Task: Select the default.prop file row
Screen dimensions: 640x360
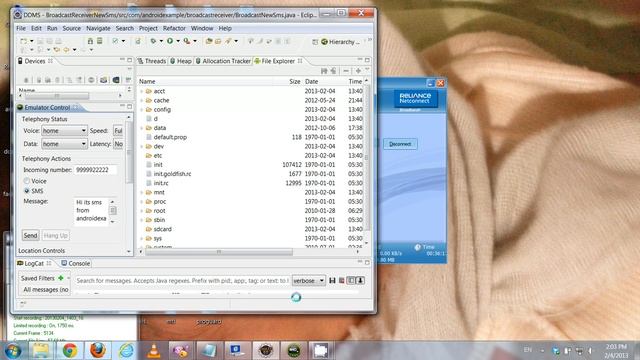Action: pyautogui.click(x=251, y=137)
